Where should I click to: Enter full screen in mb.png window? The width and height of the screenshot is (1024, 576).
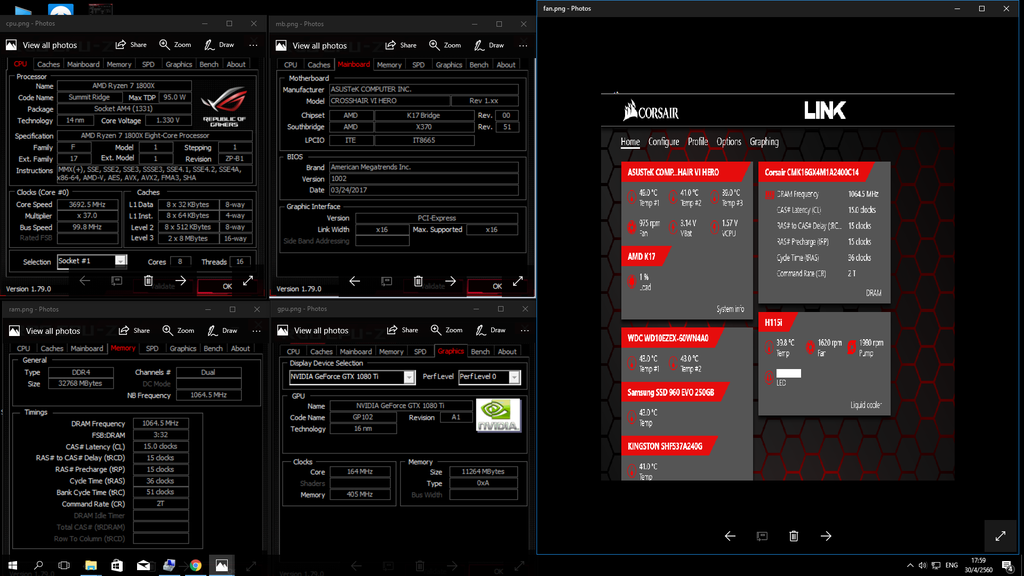tap(518, 281)
